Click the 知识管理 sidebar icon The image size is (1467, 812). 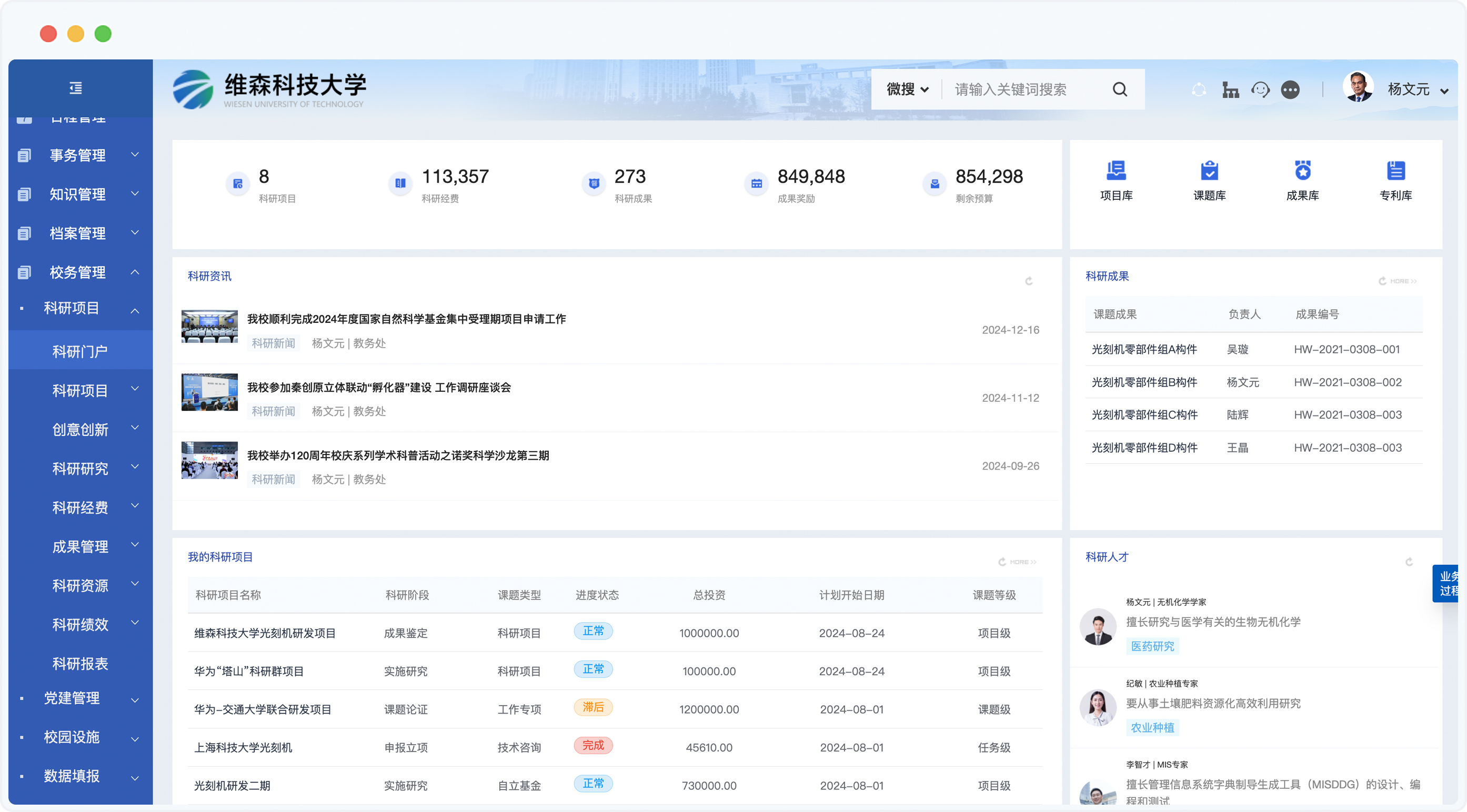coord(25,194)
